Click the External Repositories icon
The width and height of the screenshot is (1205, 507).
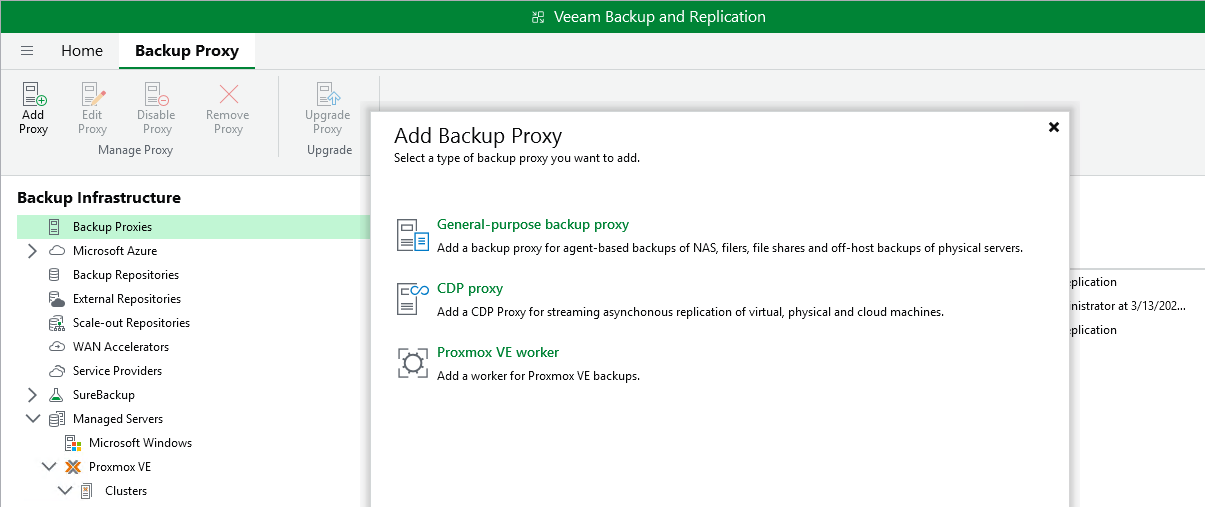56,299
